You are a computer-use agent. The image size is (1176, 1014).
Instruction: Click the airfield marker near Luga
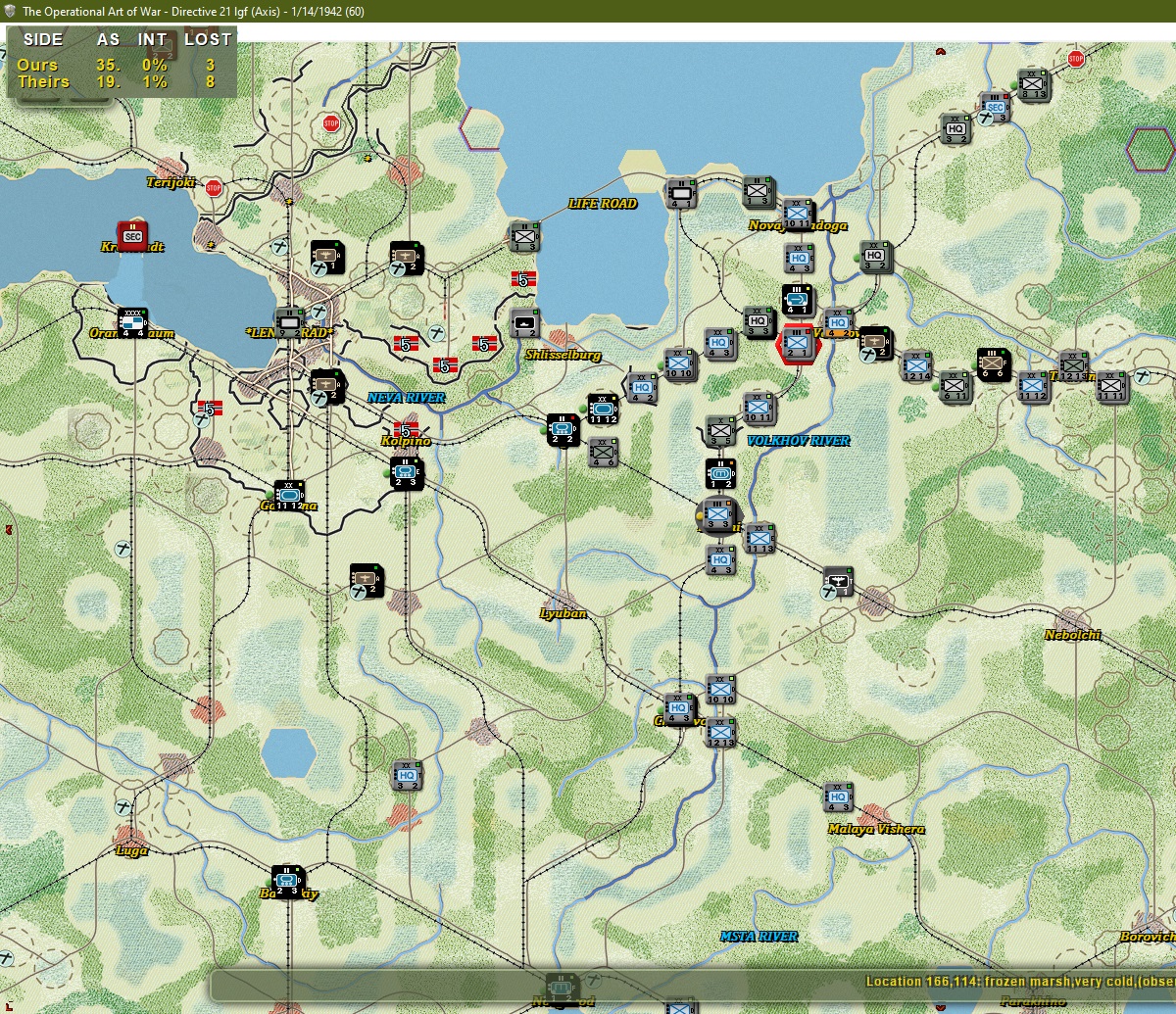click(122, 806)
